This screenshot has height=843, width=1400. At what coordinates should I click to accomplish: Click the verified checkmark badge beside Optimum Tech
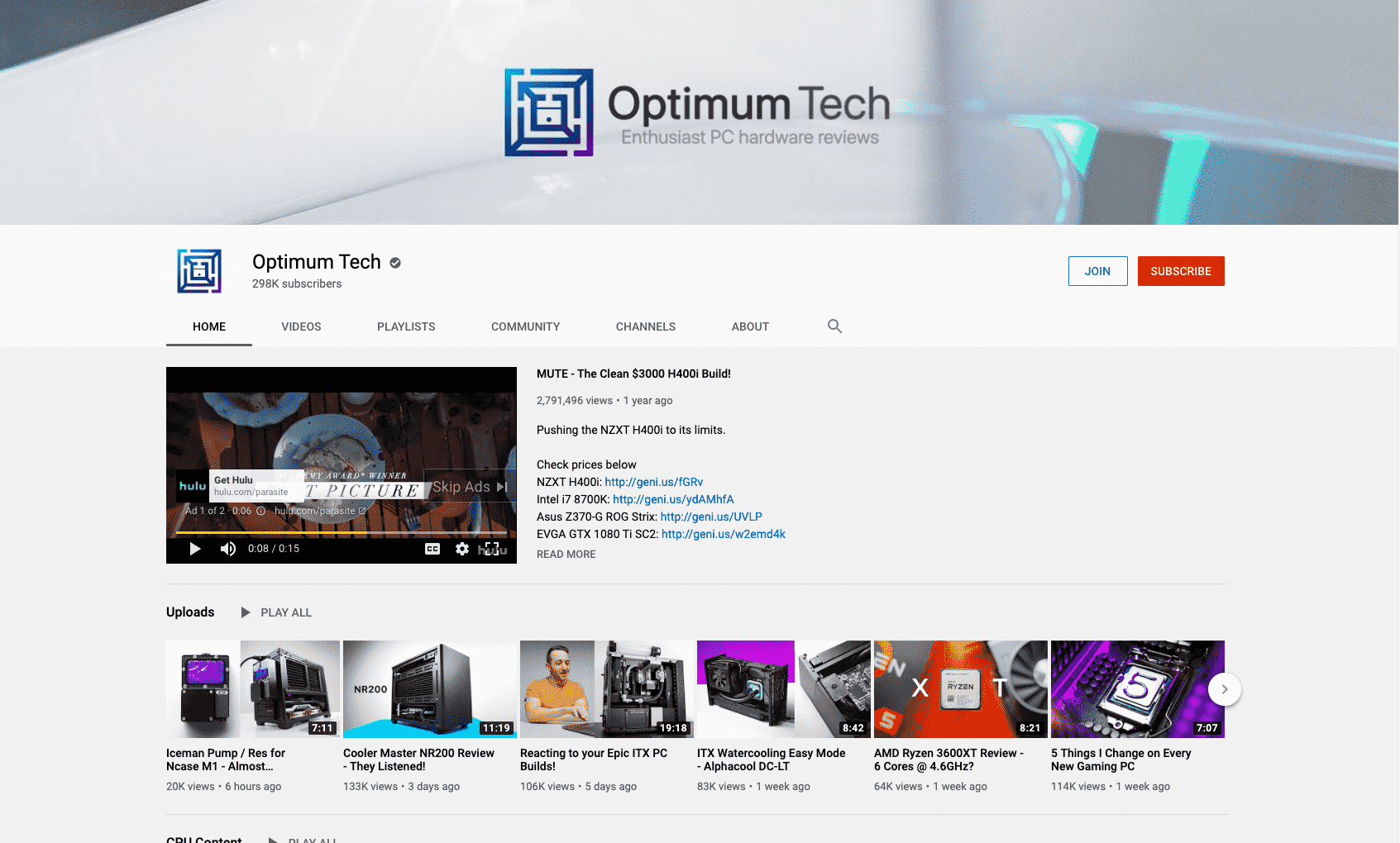pyautogui.click(x=395, y=263)
